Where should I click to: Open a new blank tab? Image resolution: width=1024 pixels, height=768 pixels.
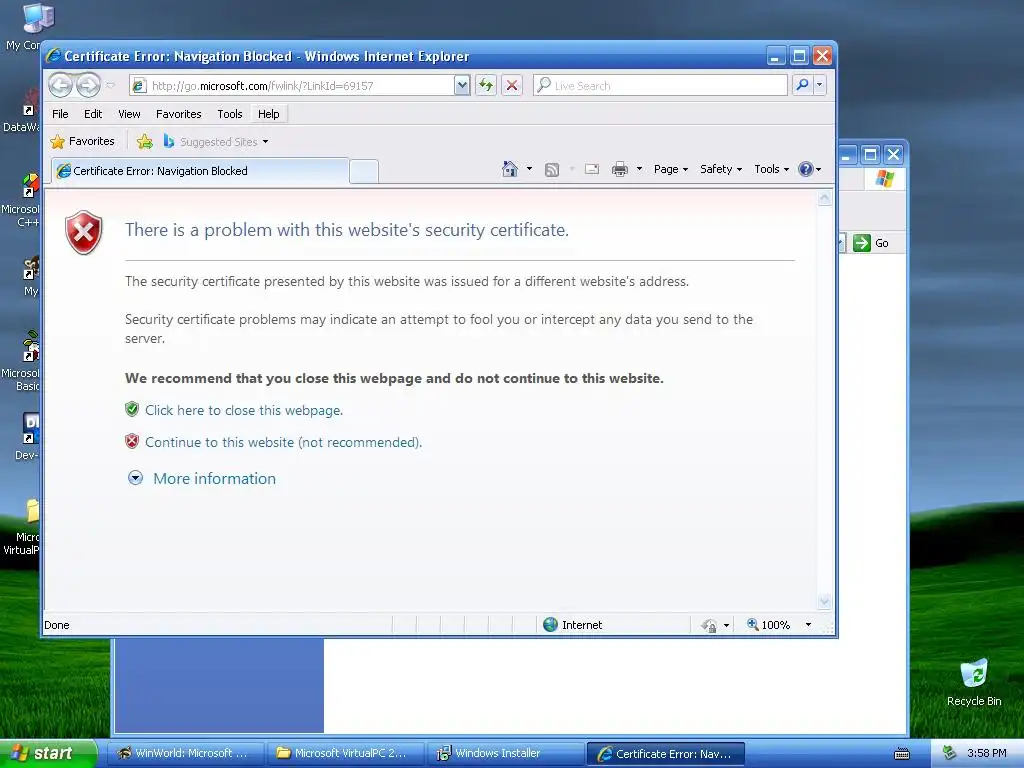tap(364, 171)
